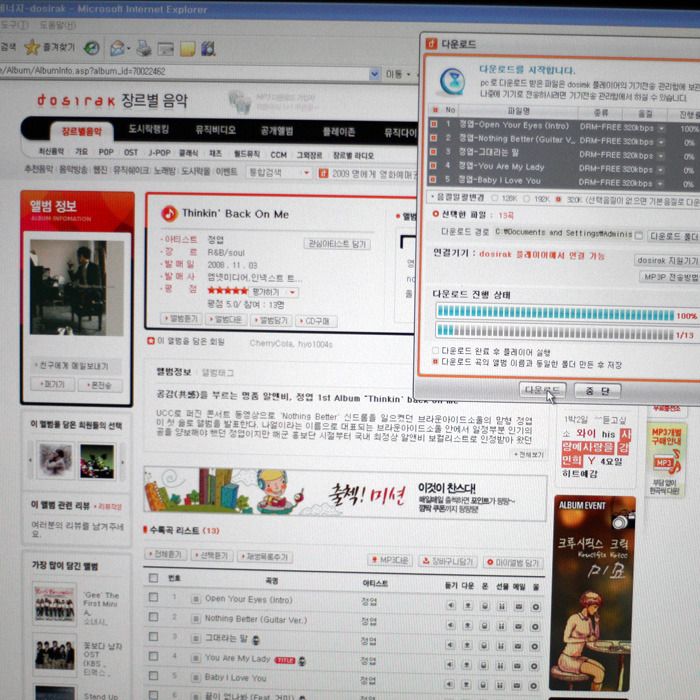Viewport: 700px width, 700px height.
Task: Click download icon for Open Your Eyes (Intro)
Action: [x=467, y=605]
